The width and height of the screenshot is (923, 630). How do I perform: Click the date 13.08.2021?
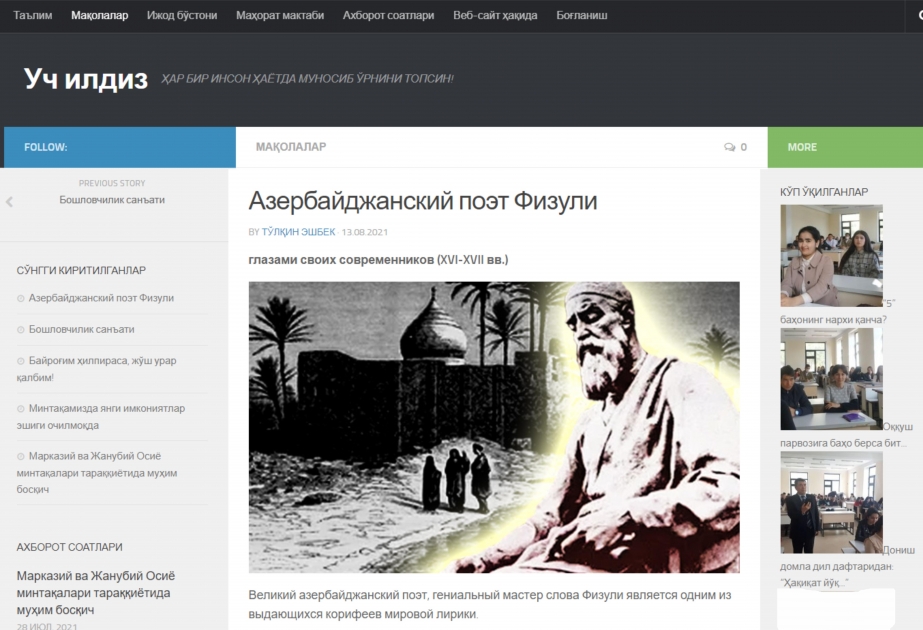(364, 232)
